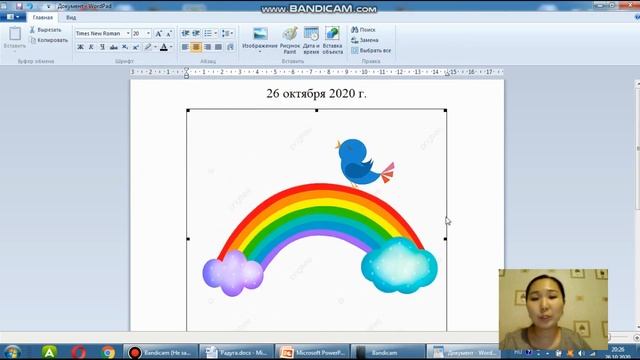Viewport: 640px width, 360px height.
Task: Click the Paste (Вставить) clipboard icon
Action: tap(15, 34)
